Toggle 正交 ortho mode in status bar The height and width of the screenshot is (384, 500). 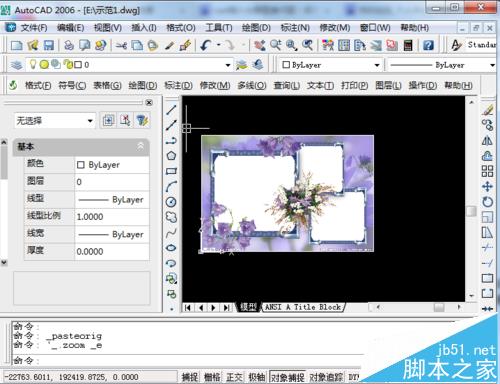tap(234, 377)
